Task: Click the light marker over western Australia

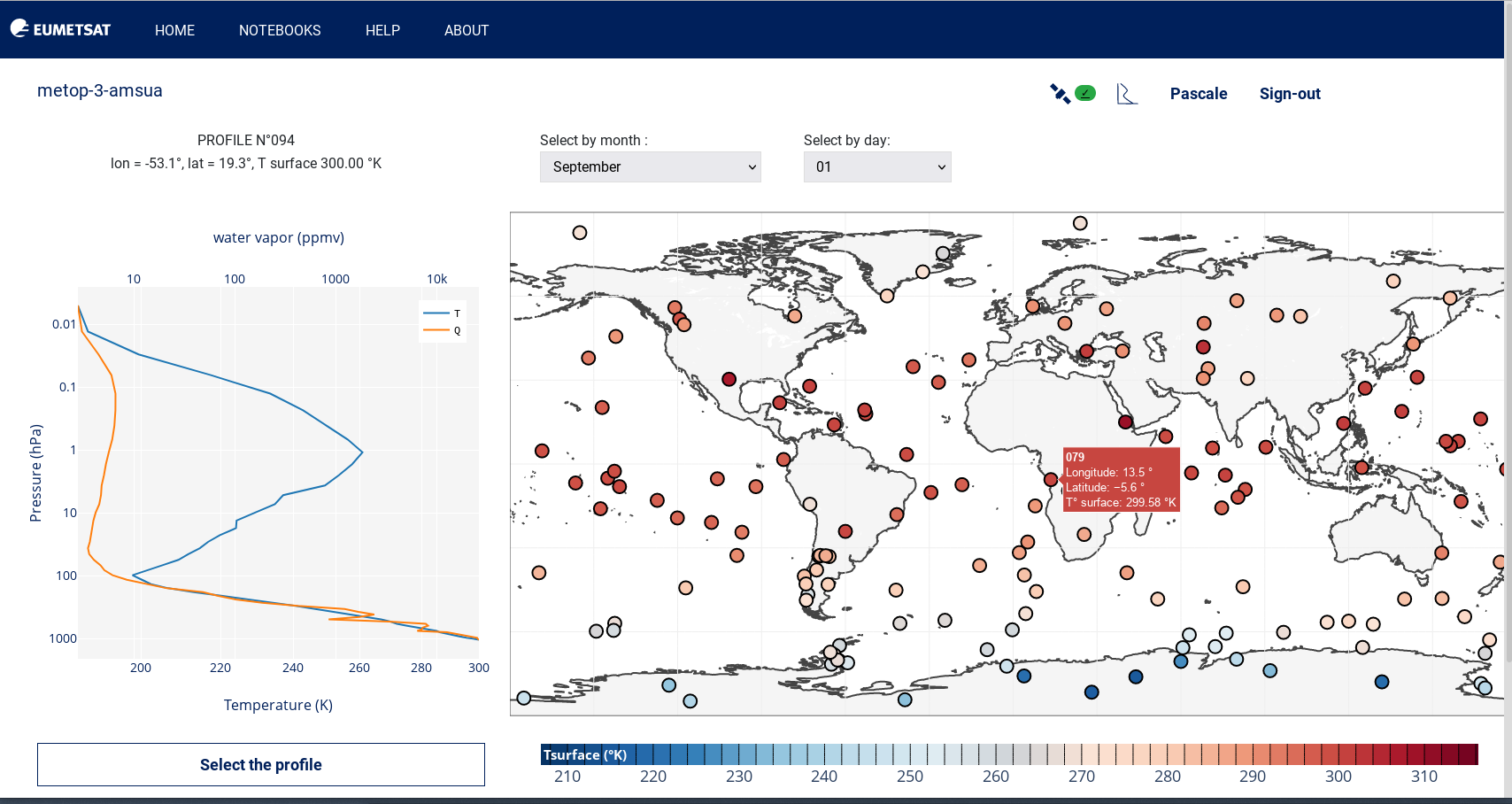Action: 1243,587
